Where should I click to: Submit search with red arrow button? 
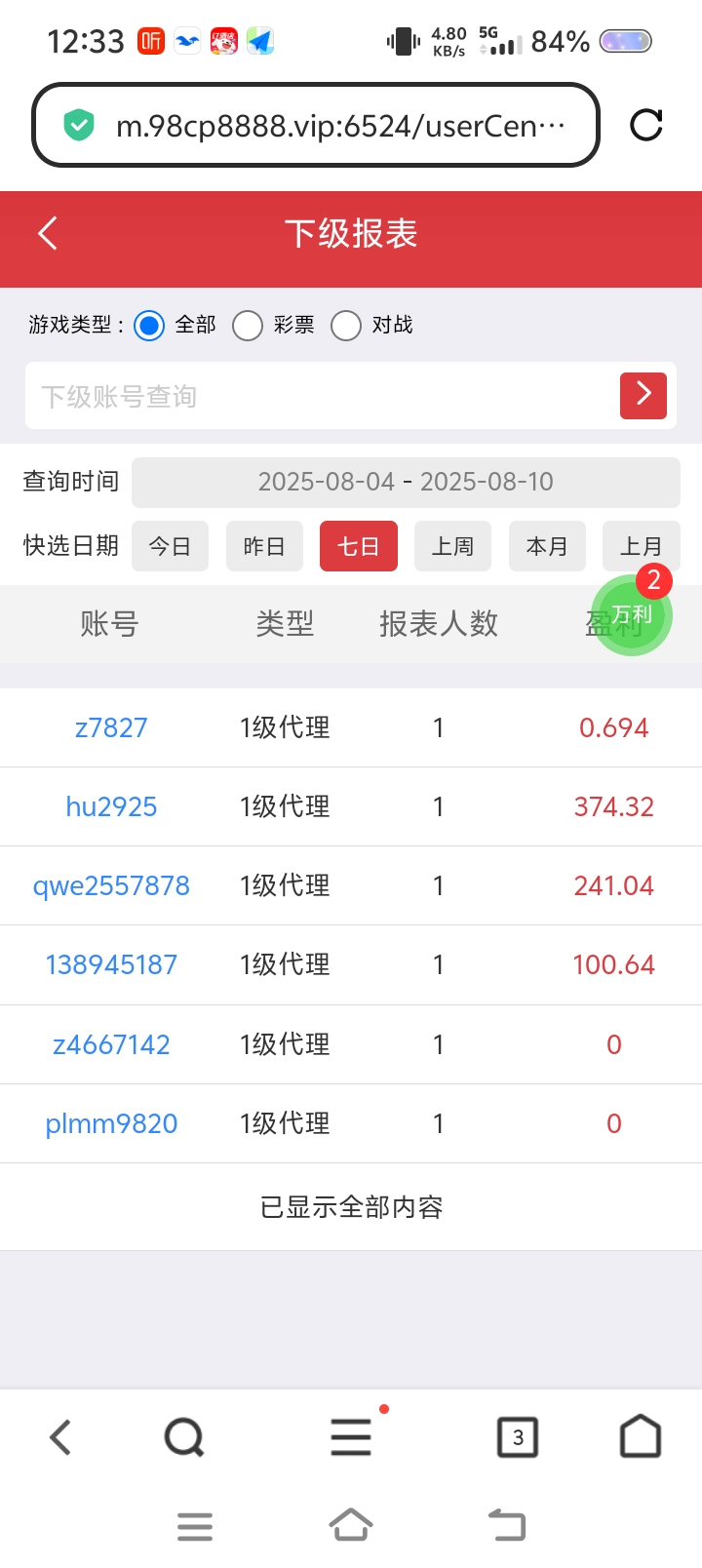[643, 395]
